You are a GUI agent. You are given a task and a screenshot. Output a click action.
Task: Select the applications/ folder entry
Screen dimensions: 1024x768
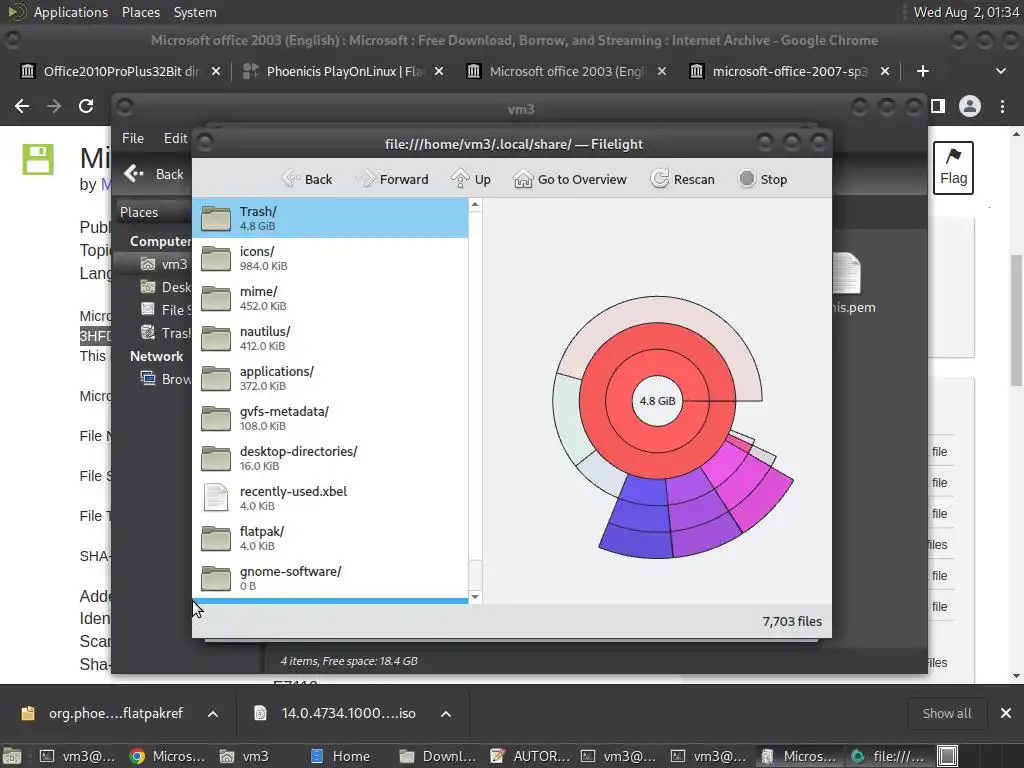point(330,378)
